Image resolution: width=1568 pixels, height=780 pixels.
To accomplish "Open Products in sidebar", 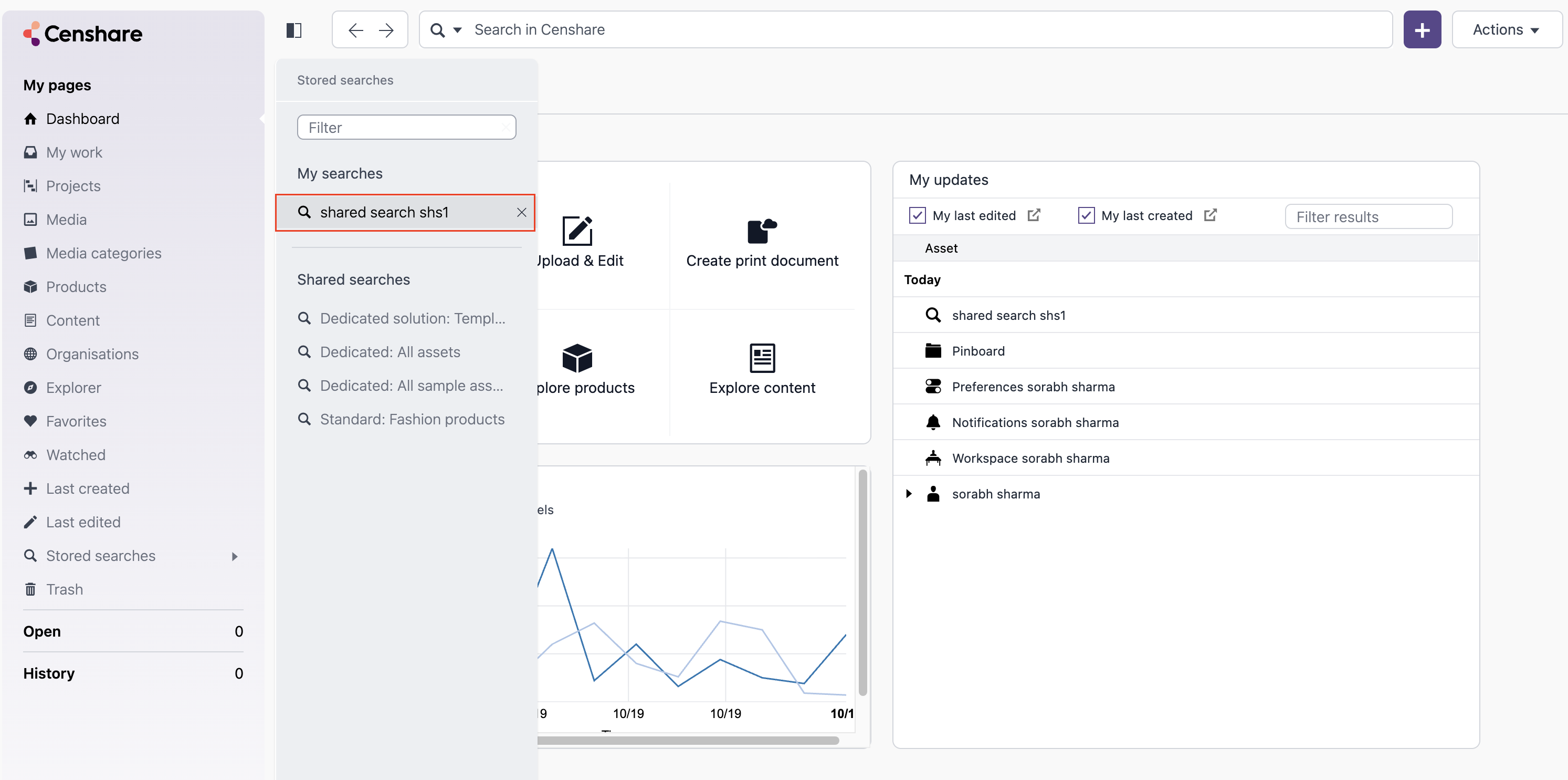I will tap(76, 287).
